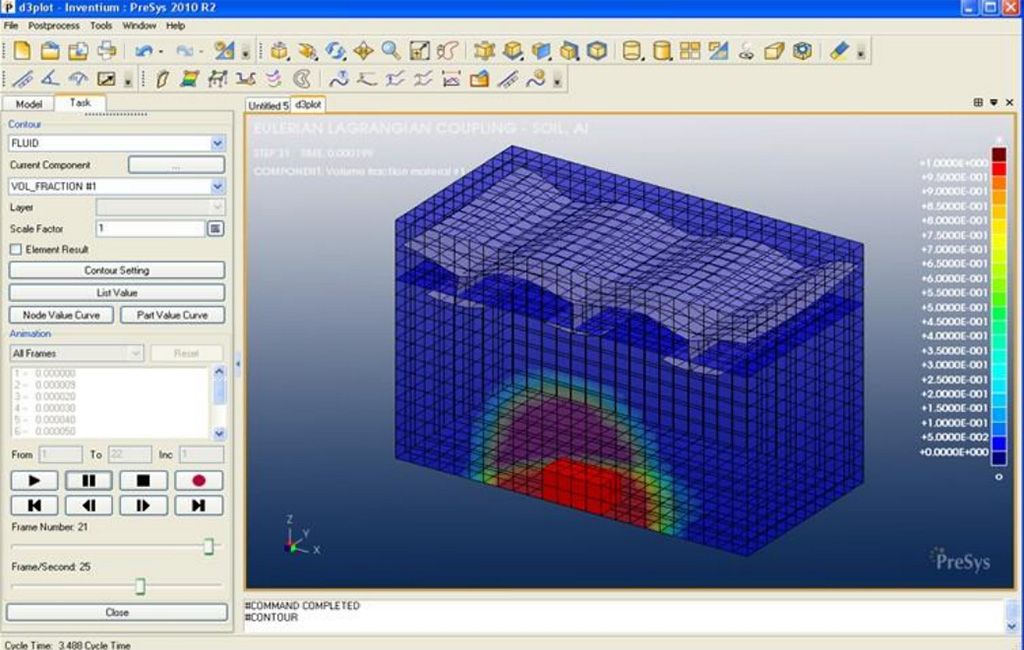Switch to the Untitled 5 document tab
1024x650 pixels.
tap(267, 105)
